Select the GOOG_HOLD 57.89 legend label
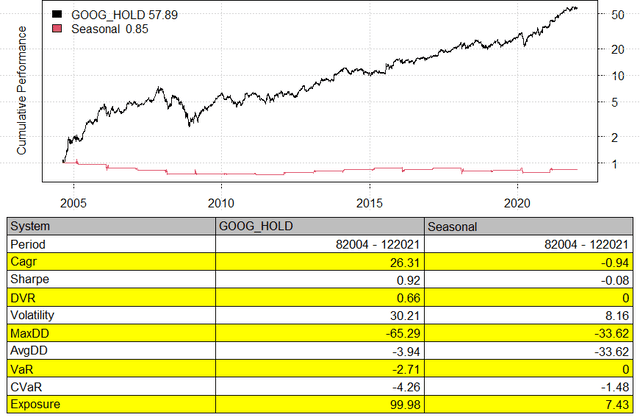The image size is (640, 420). (124, 15)
